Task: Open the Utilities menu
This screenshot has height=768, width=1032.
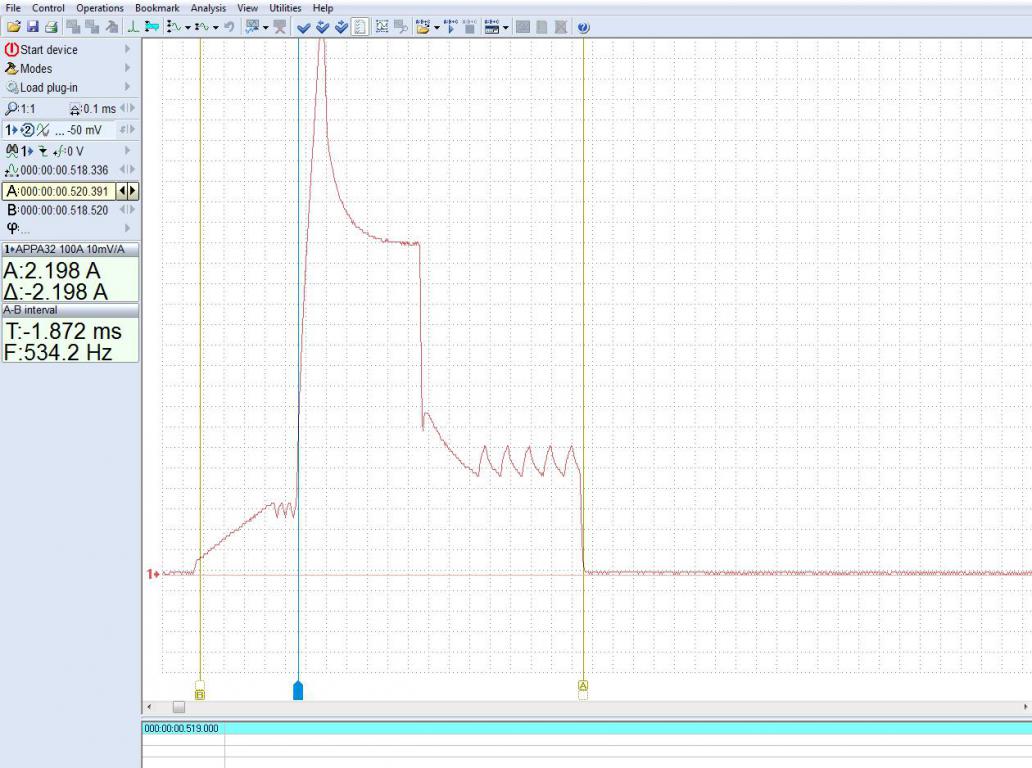Action: tap(285, 8)
